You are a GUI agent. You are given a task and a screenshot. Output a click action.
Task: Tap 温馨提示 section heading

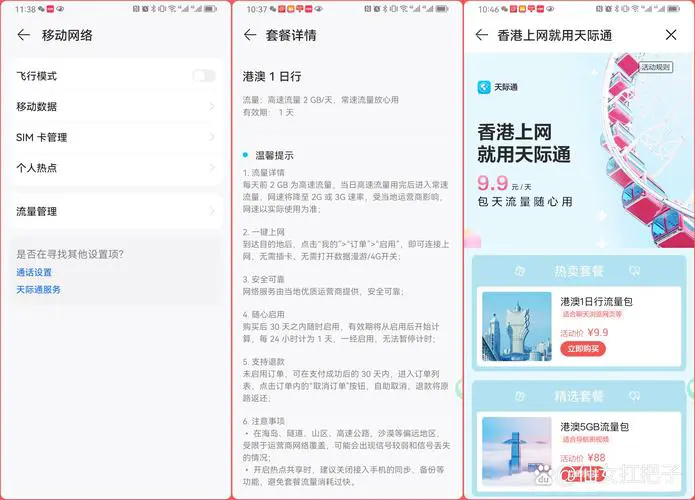point(274,155)
